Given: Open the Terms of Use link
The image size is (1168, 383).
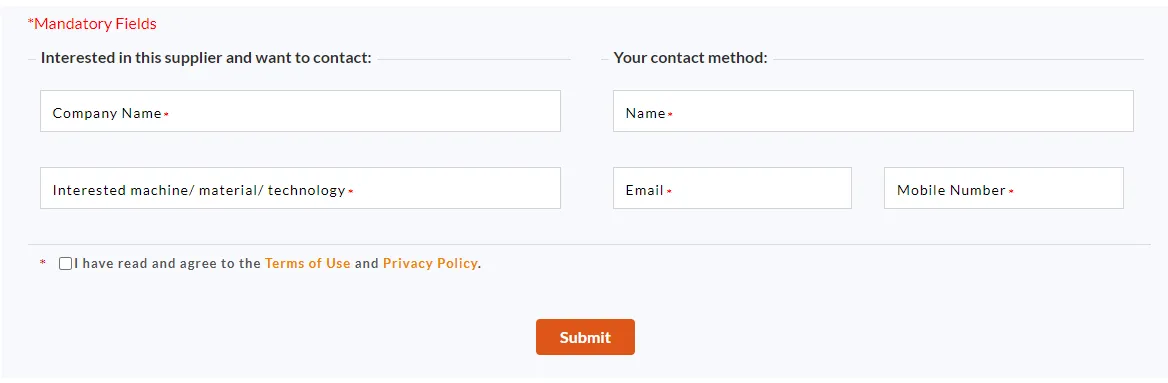Looking at the screenshot, I should click(x=308, y=263).
